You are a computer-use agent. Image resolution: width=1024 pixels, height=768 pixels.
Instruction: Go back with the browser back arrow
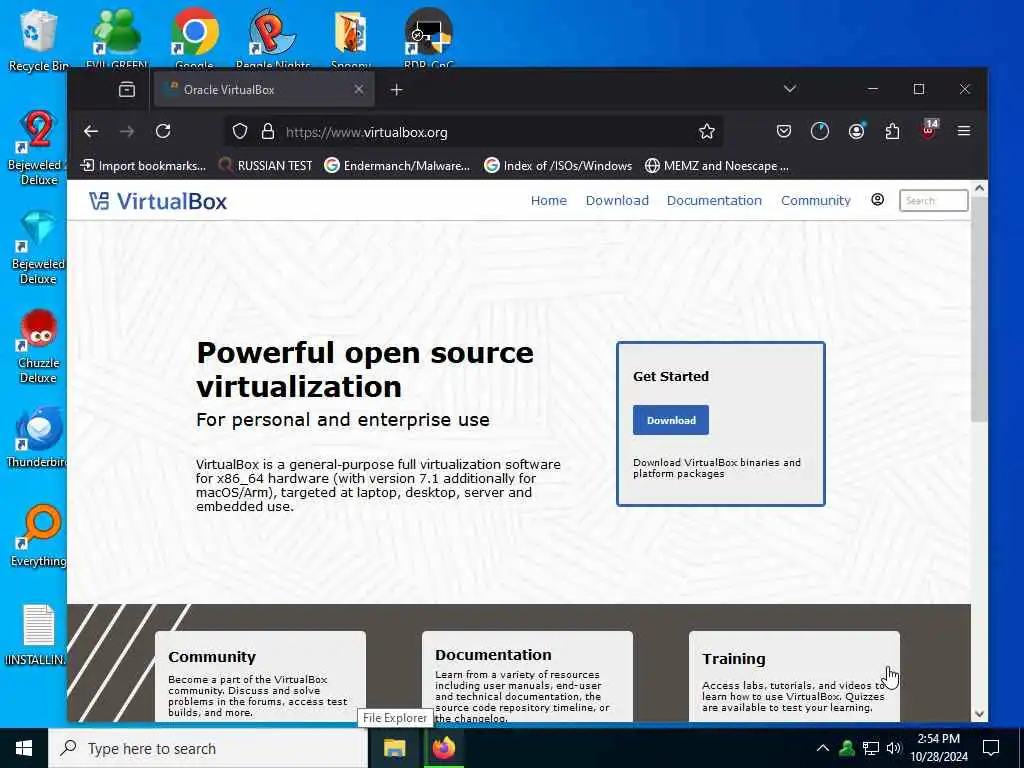pos(91,131)
